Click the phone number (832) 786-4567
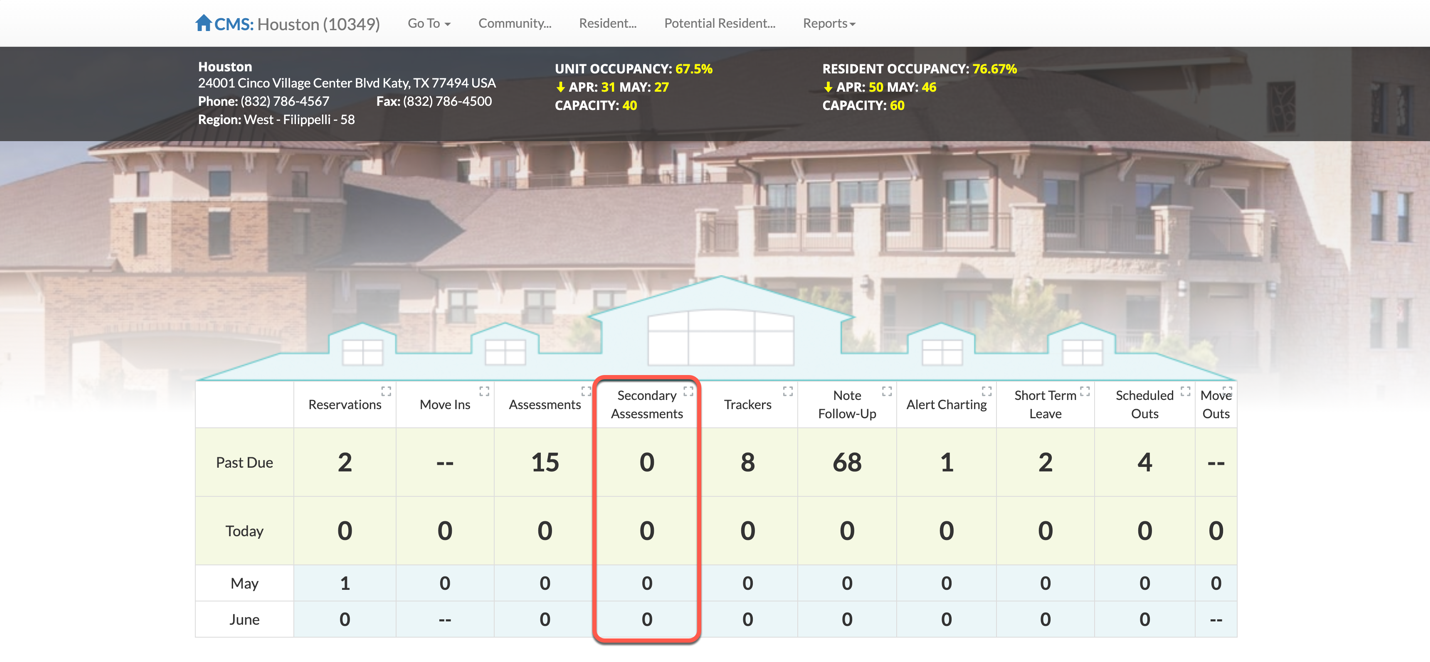The image size is (1430, 662). tap(285, 101)
